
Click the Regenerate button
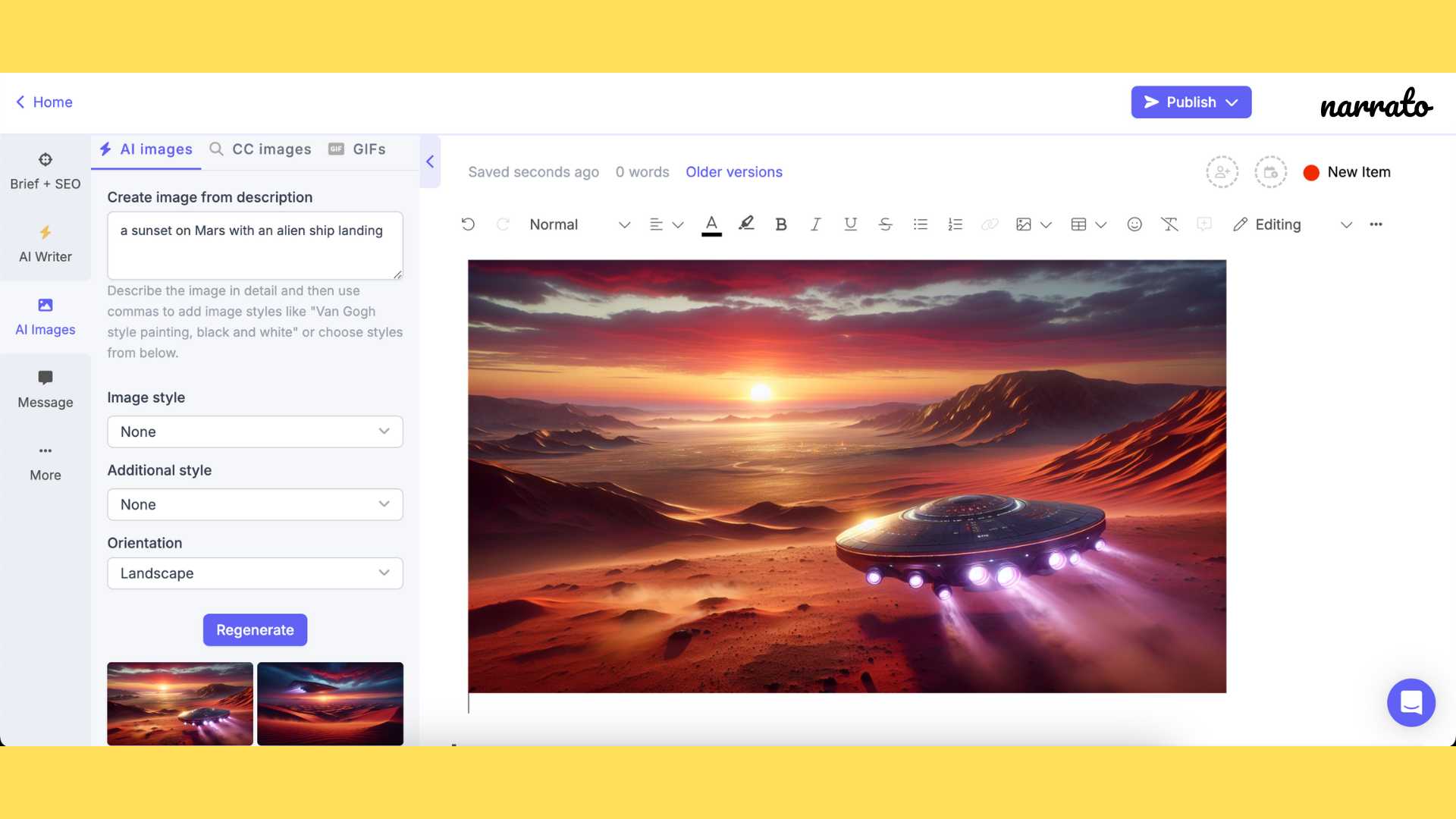[x=255, y=629]
